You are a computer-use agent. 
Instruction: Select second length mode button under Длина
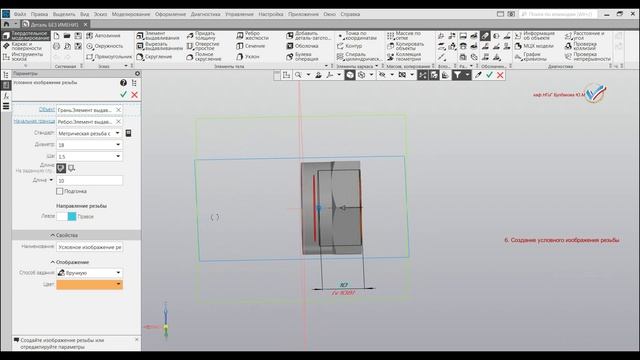pos(71,168)
